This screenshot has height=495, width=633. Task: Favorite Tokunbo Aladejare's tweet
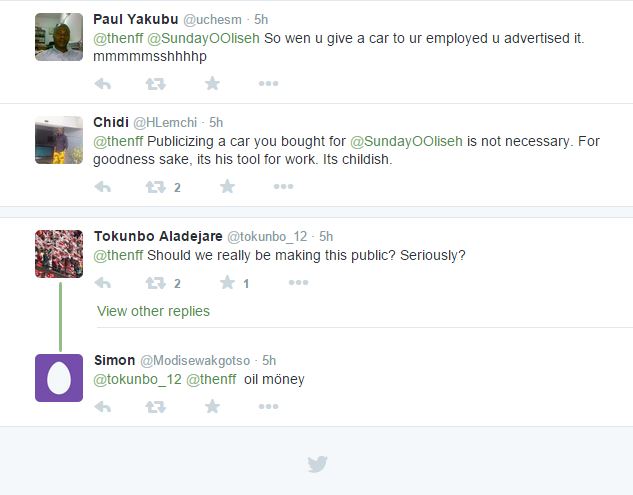click(227, 283)
